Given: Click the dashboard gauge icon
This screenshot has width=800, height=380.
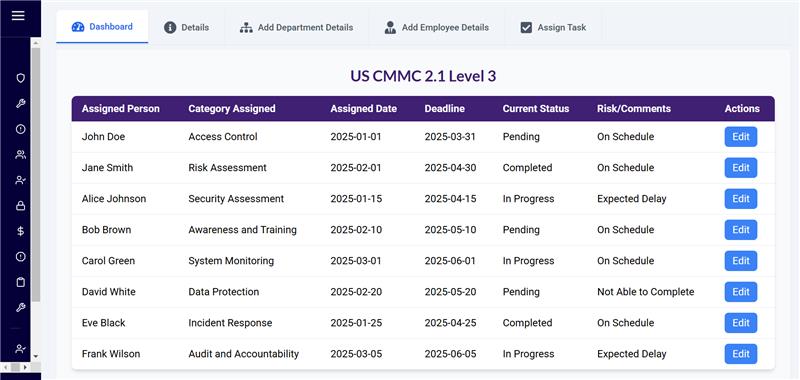Looking at the screenshot, I should pyautogui.click(x=78, y=27).
